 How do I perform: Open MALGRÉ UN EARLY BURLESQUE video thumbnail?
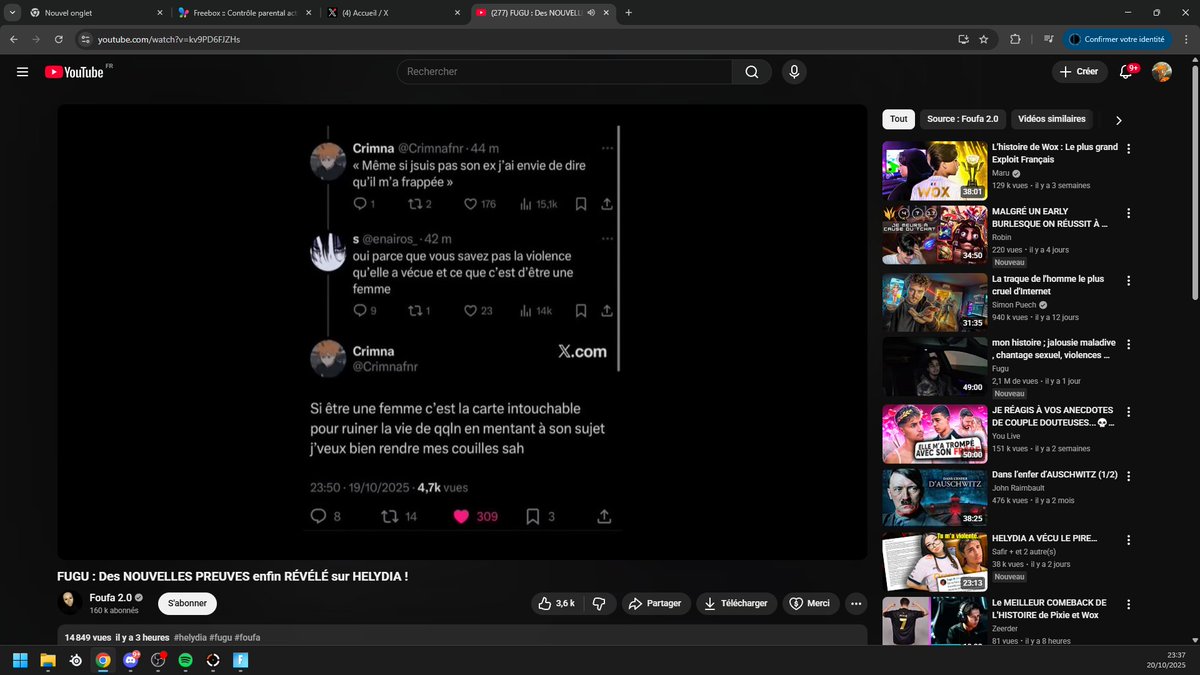934,234
